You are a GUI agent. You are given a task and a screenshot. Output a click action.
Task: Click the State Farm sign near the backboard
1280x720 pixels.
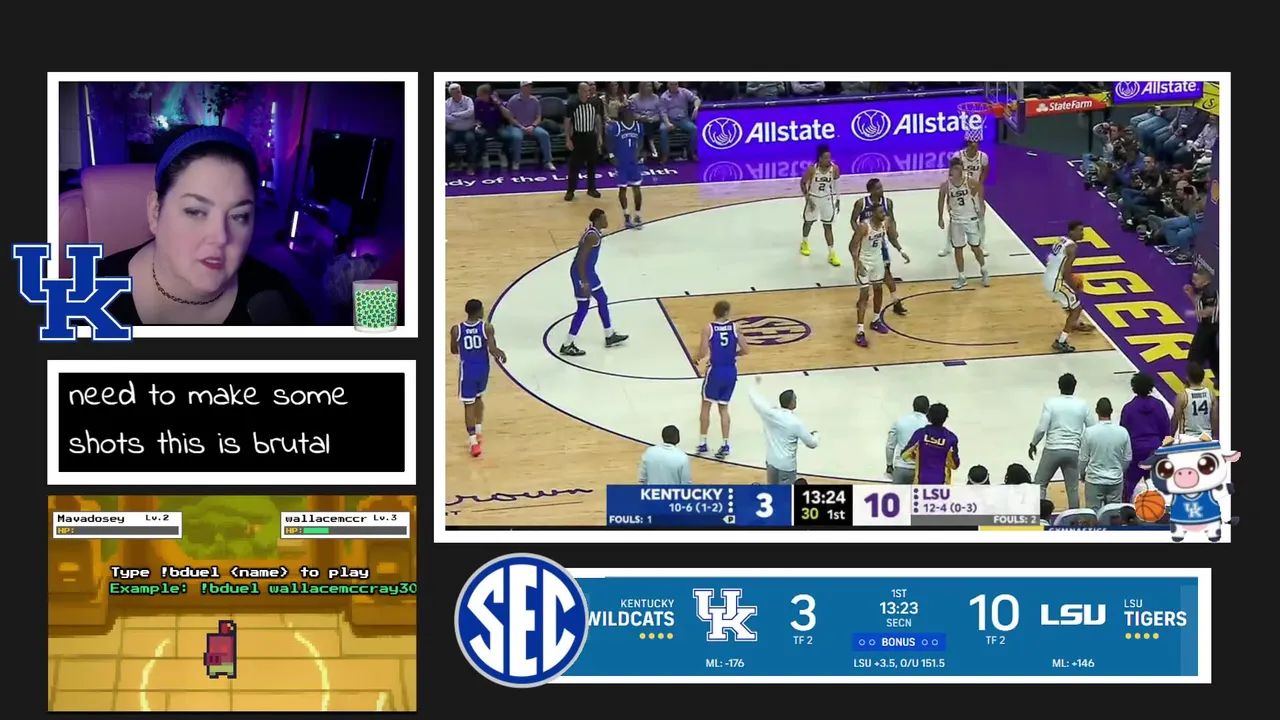[1065, 105]
